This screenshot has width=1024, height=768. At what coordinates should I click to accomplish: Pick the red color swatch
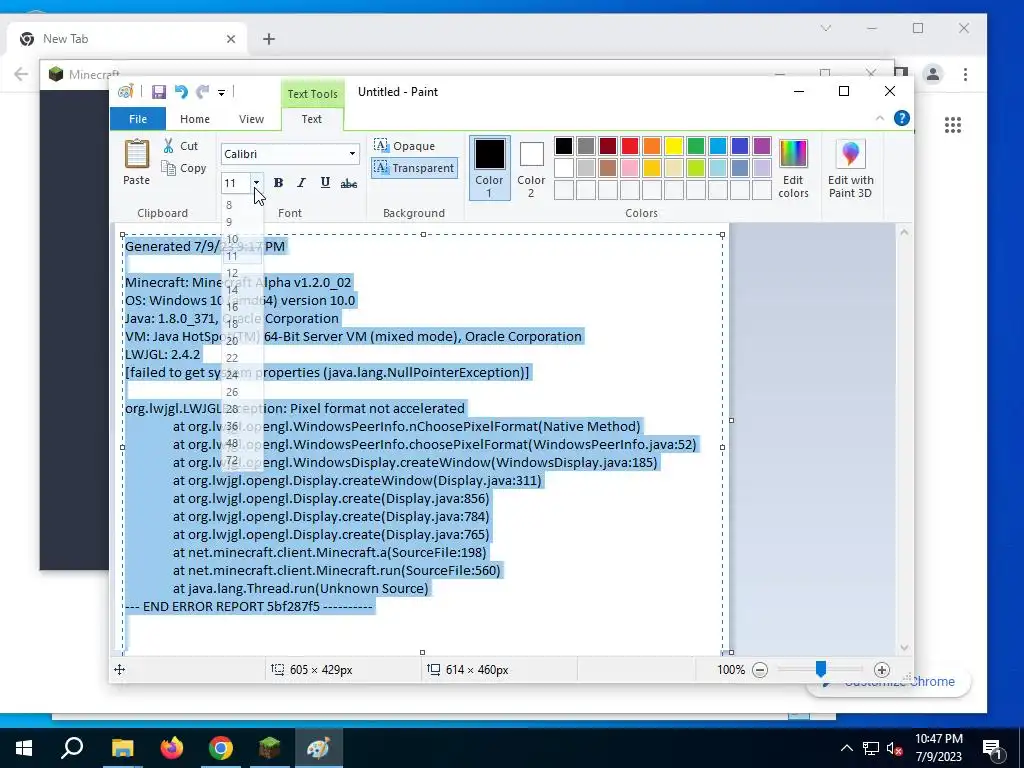tap(630, 146)
